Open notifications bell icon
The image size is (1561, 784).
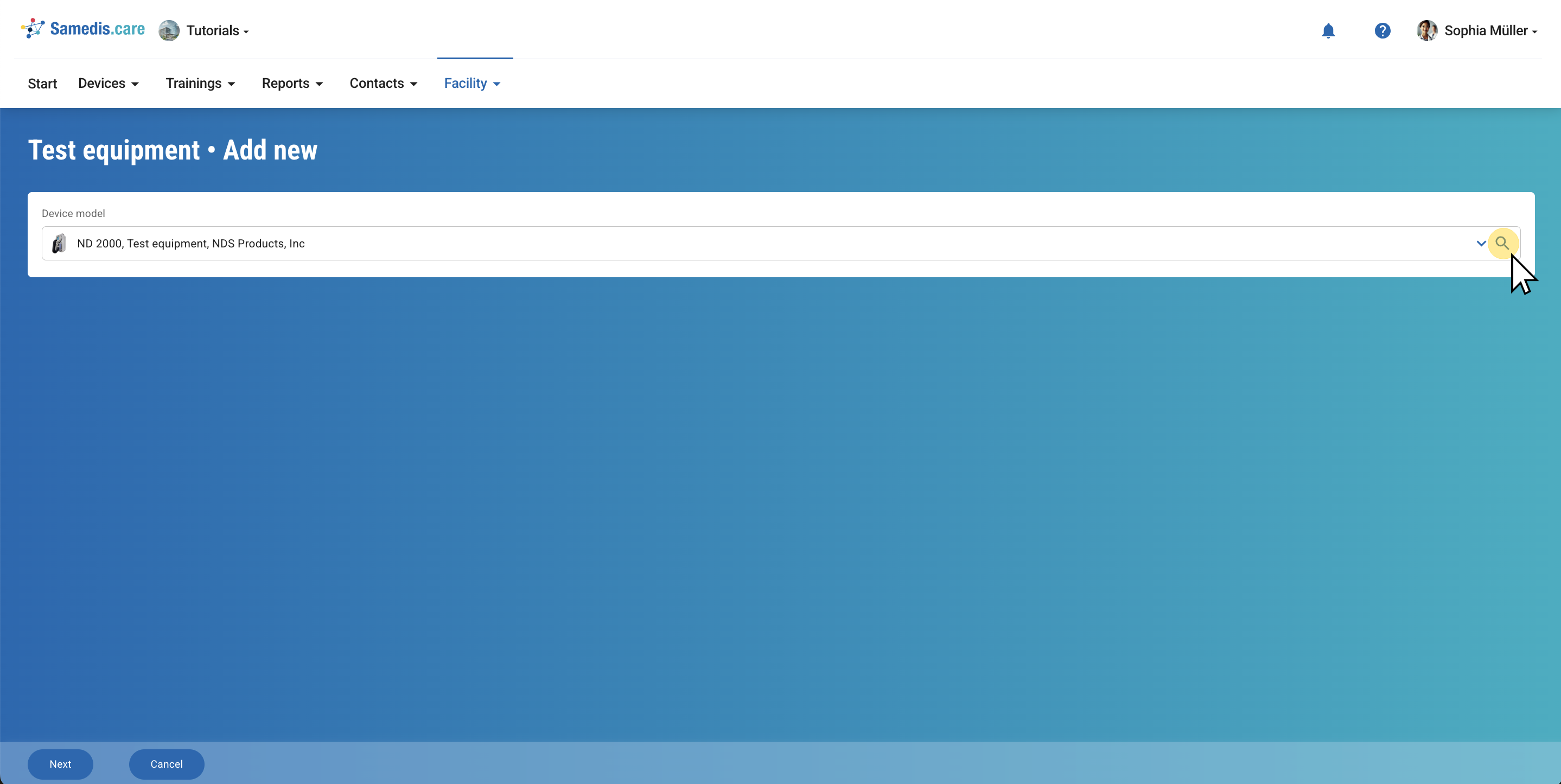(1328, 31)
